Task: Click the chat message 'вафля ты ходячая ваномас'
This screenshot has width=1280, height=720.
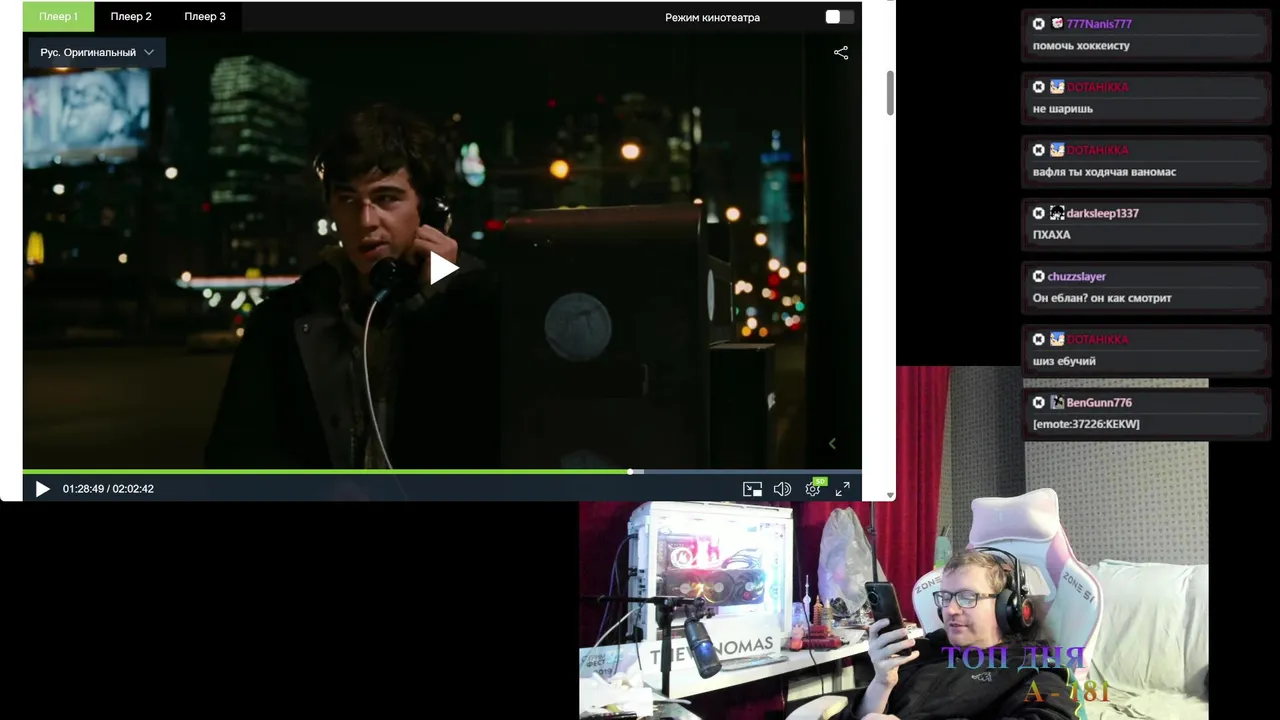Action: point(1104,172)
